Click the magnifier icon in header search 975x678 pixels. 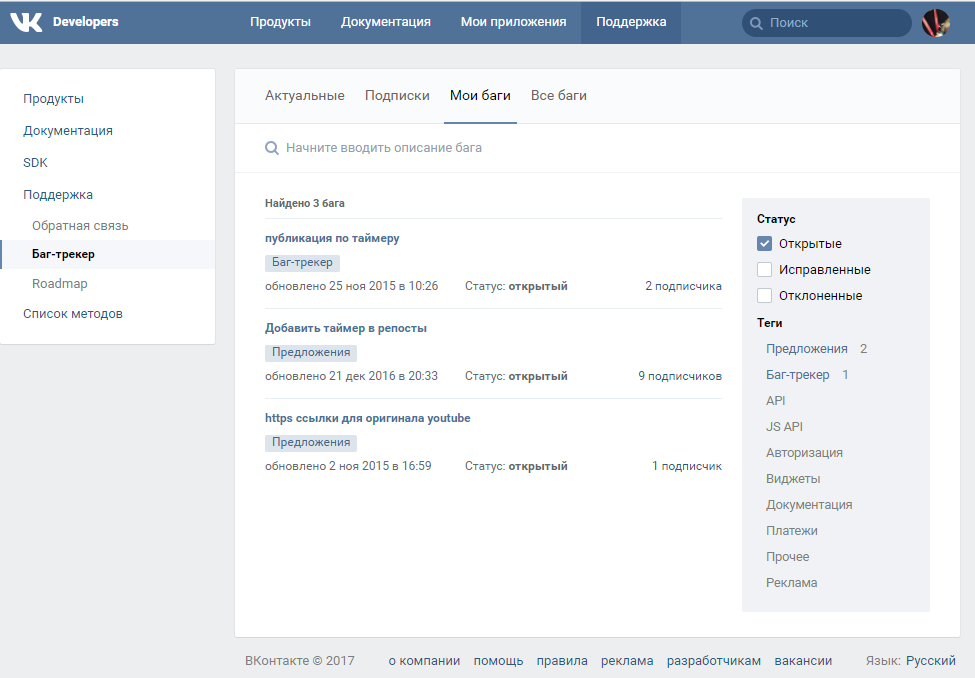pos(756,23)
